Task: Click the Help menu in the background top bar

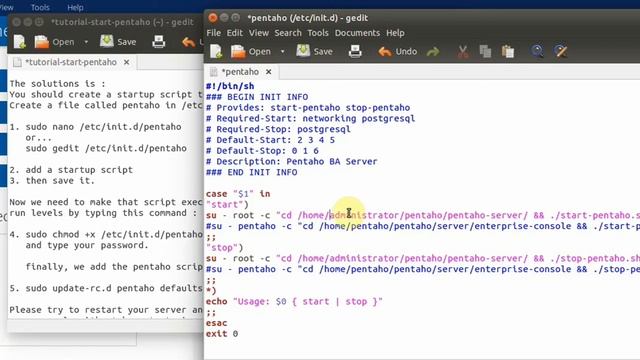Action: [75, 7]
